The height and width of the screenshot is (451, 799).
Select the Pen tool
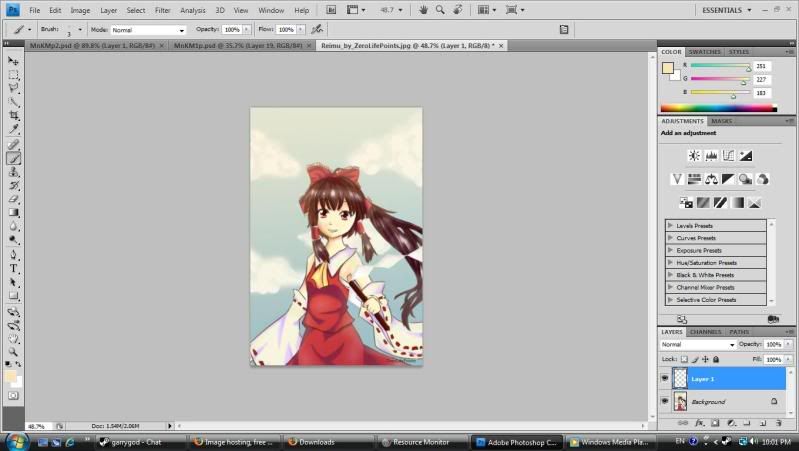click(x=13, y=254)
